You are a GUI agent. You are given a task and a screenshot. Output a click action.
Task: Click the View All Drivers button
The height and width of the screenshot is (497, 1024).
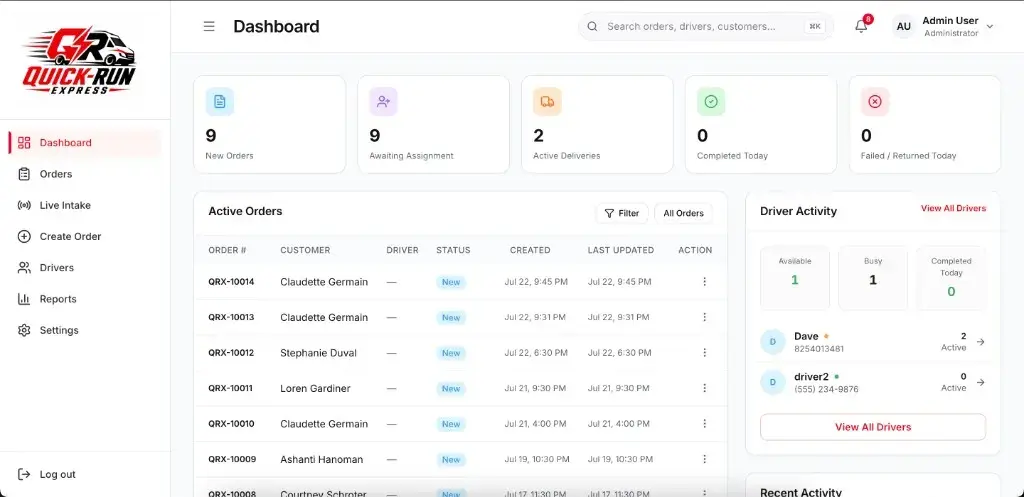[x=872, y=427]
